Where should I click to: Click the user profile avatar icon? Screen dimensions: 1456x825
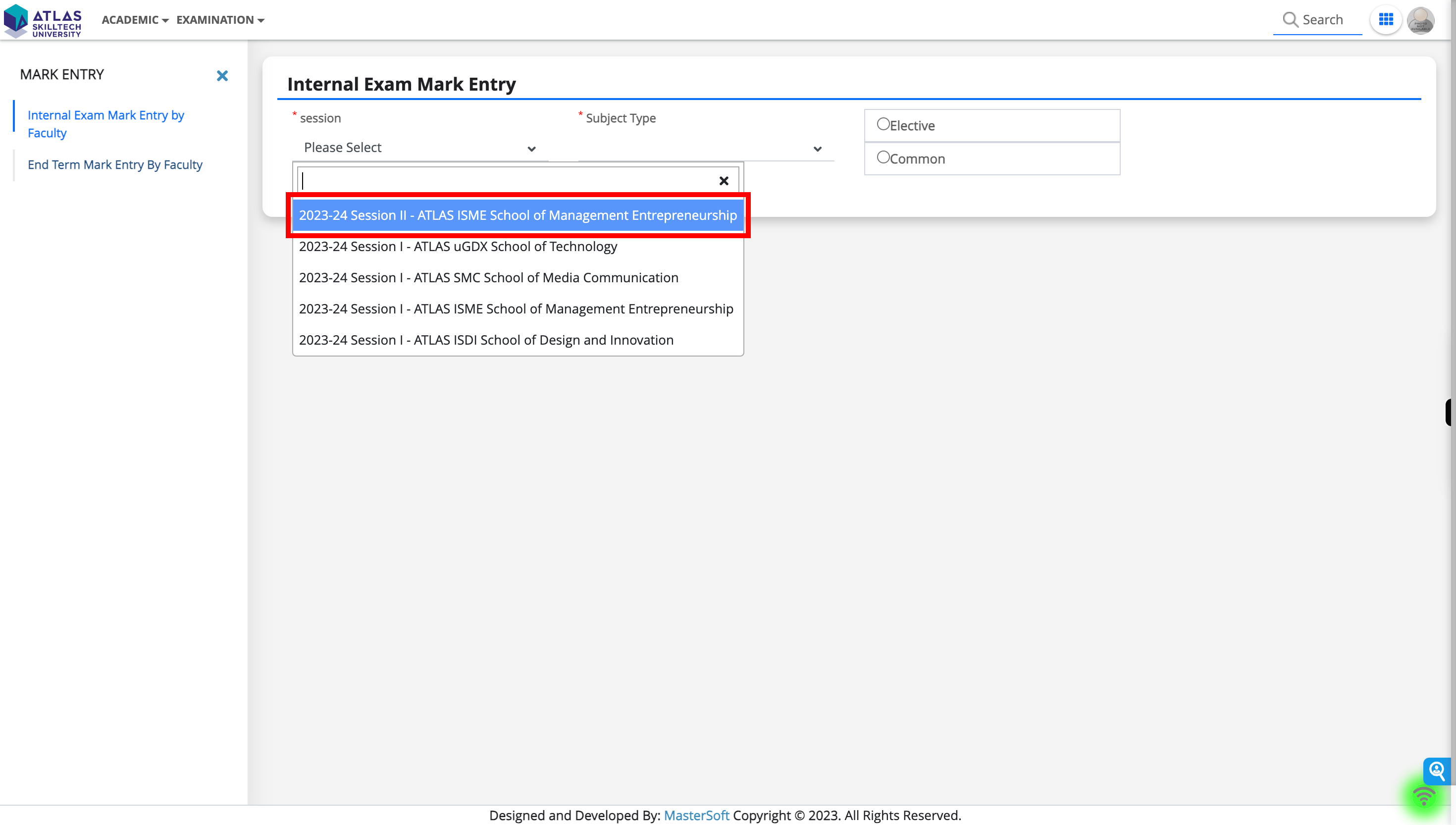(x=1421, y=20)
